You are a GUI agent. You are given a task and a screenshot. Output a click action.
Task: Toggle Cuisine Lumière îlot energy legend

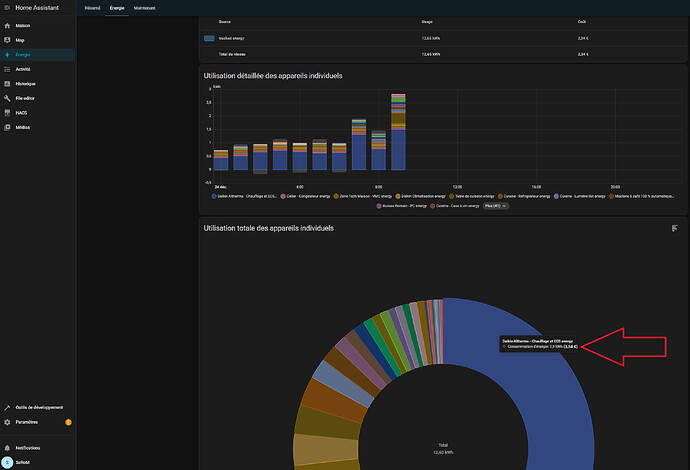tap(580, 196)
